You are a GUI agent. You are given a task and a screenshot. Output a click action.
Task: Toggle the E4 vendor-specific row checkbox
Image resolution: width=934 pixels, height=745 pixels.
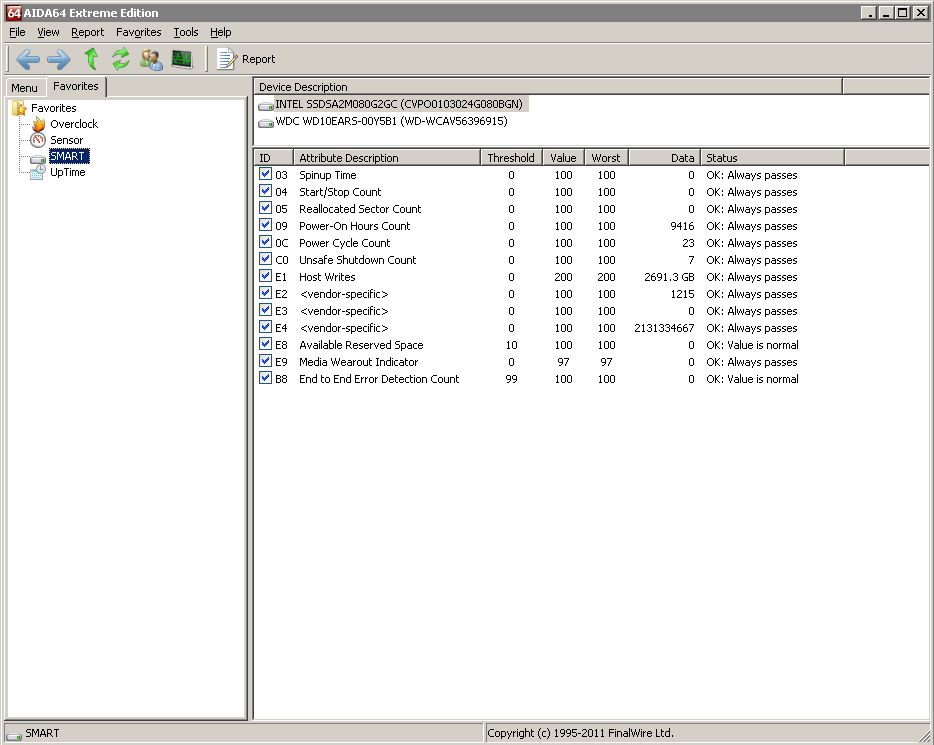click(x=265, y=327)
